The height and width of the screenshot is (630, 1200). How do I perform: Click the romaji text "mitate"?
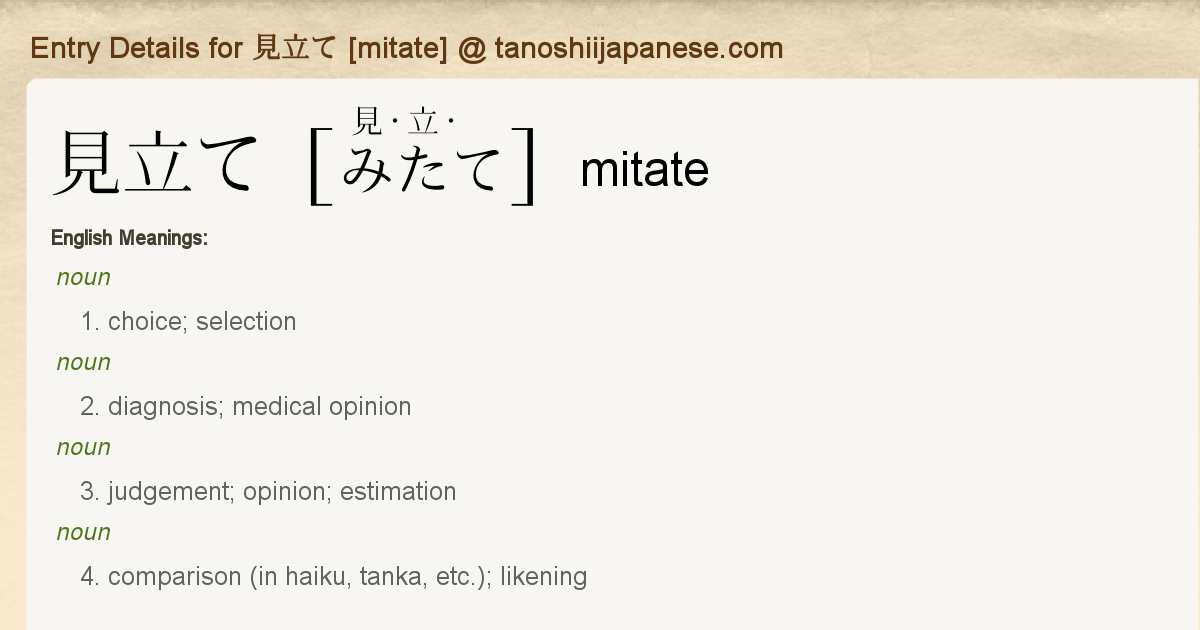pyautogui.click(x=644, y=170)
